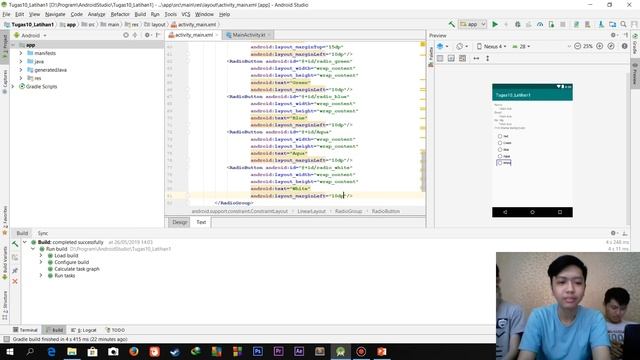Open the Analyze menu

coord(97,14)
